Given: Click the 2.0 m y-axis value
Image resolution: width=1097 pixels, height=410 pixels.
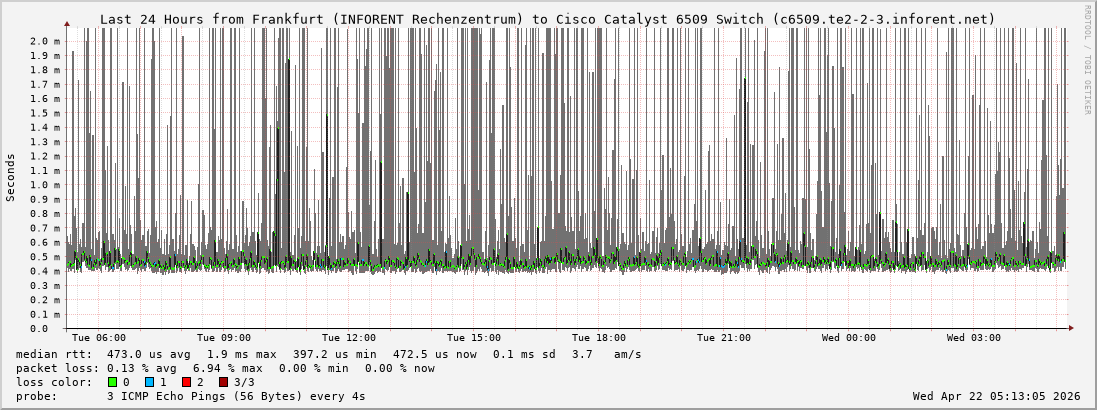Looking at the screenshot, I should point(45,41).
